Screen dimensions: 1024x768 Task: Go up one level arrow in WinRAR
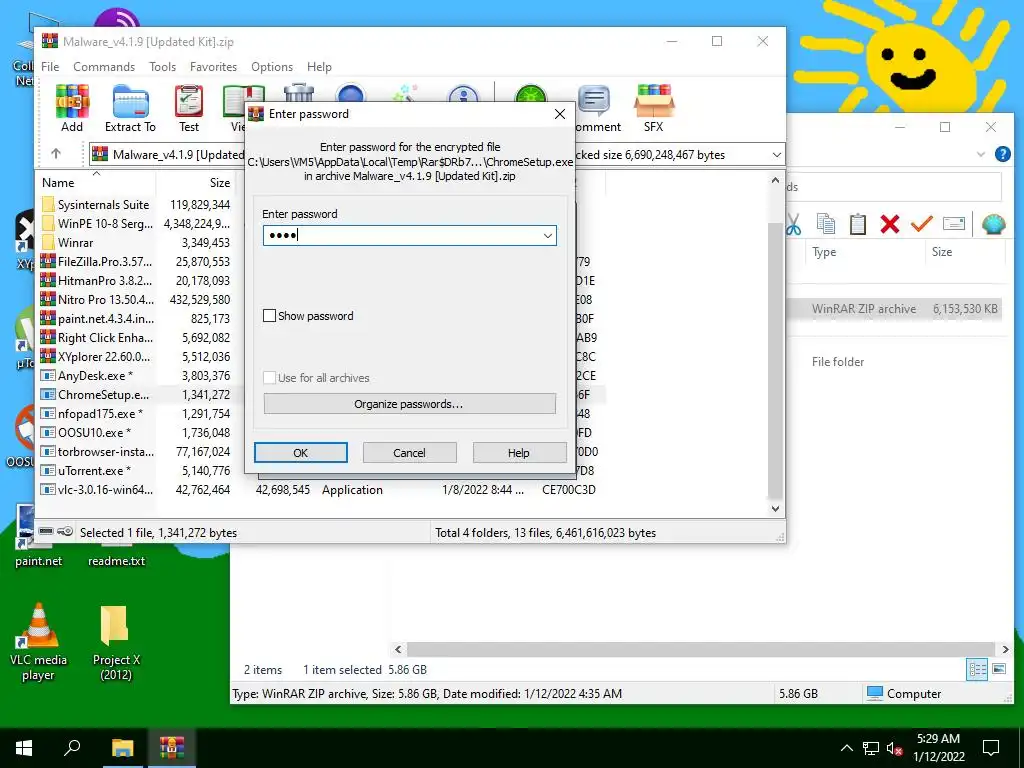coord(56,154)
